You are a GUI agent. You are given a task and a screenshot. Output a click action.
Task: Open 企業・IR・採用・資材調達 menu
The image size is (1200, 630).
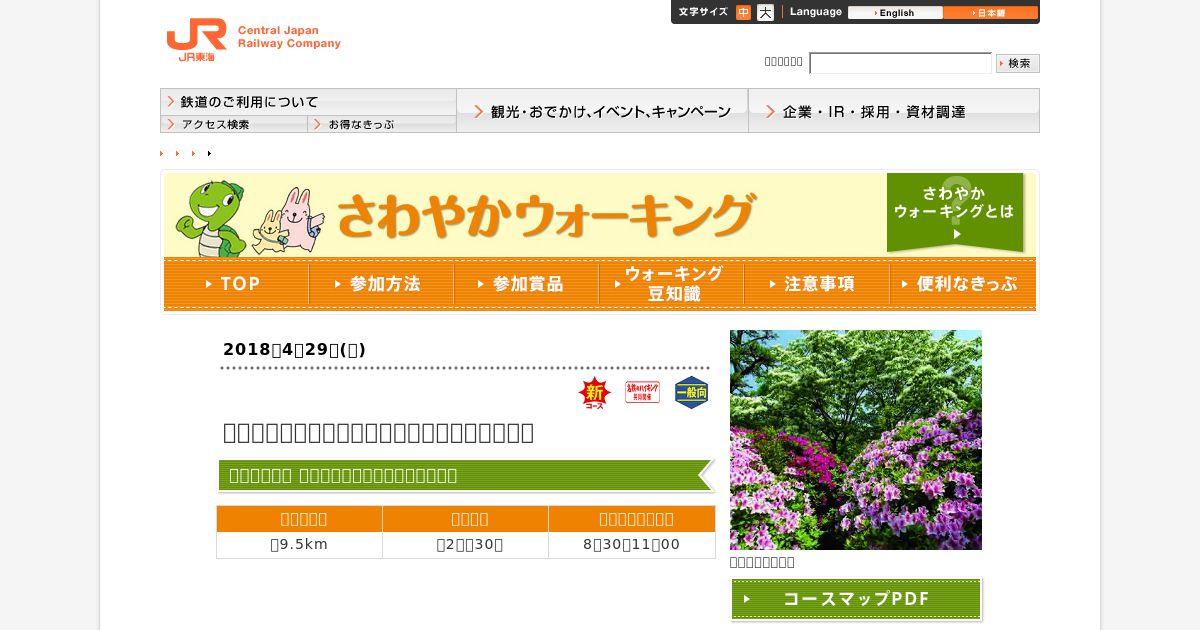coord(894,111)
